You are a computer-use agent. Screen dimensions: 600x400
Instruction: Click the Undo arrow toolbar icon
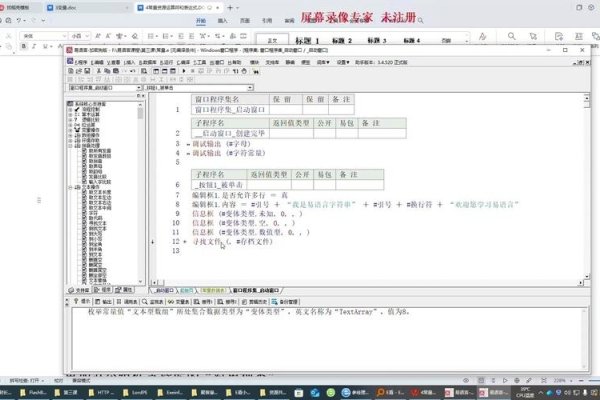click(132, 71)
